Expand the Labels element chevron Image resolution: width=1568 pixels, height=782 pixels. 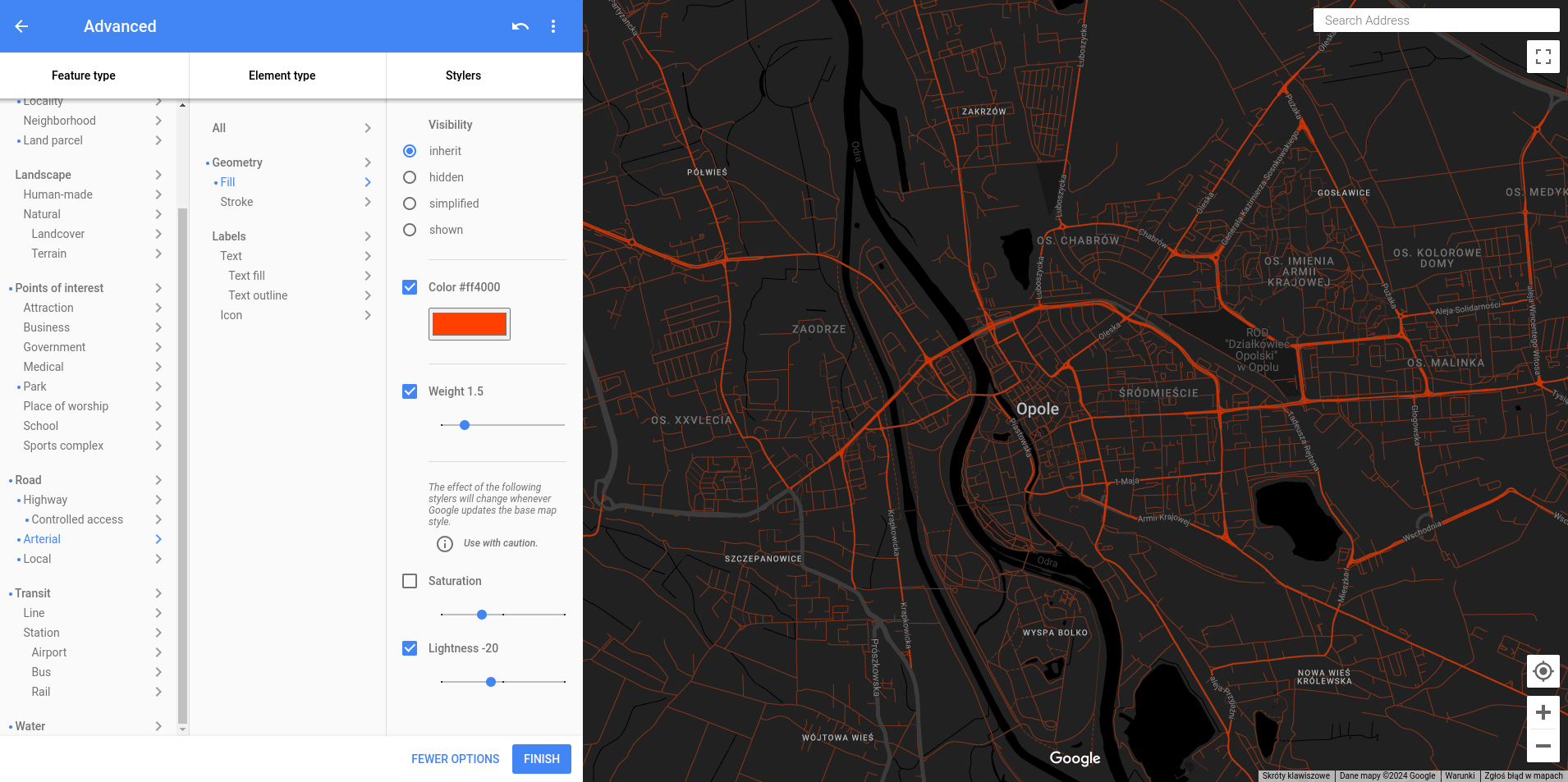(x=368, y=236)
